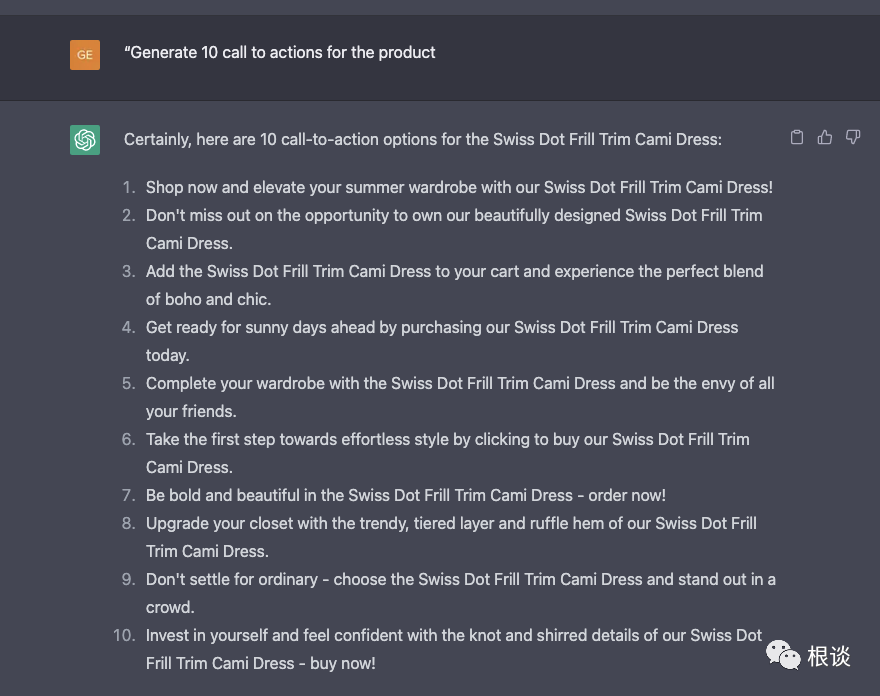Click the list number 10 marker
This screenshot has height=696, width=880.
[x=123, y=635]
